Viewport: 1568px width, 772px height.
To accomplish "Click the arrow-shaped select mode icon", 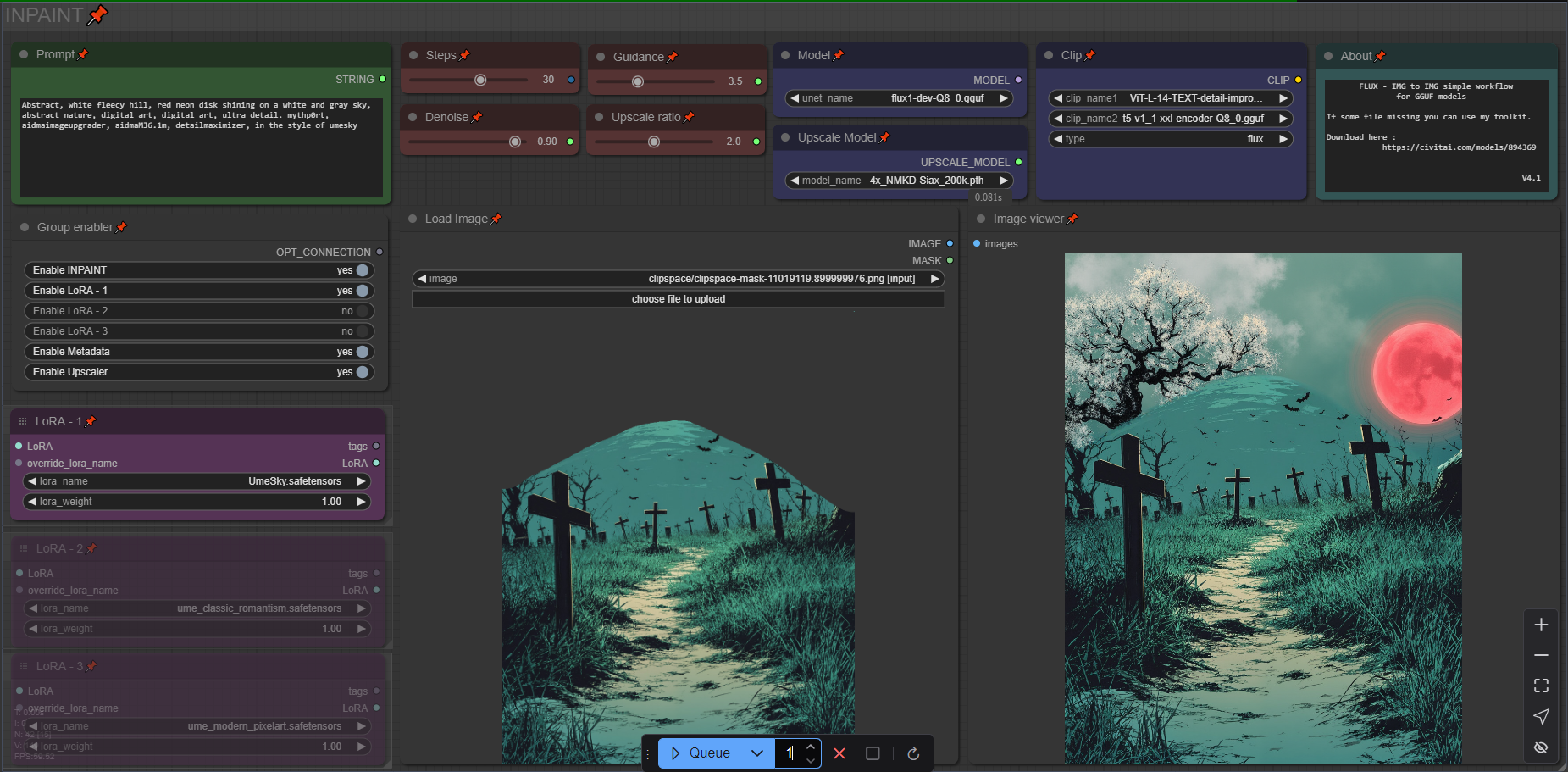I will click(1541, 716).
